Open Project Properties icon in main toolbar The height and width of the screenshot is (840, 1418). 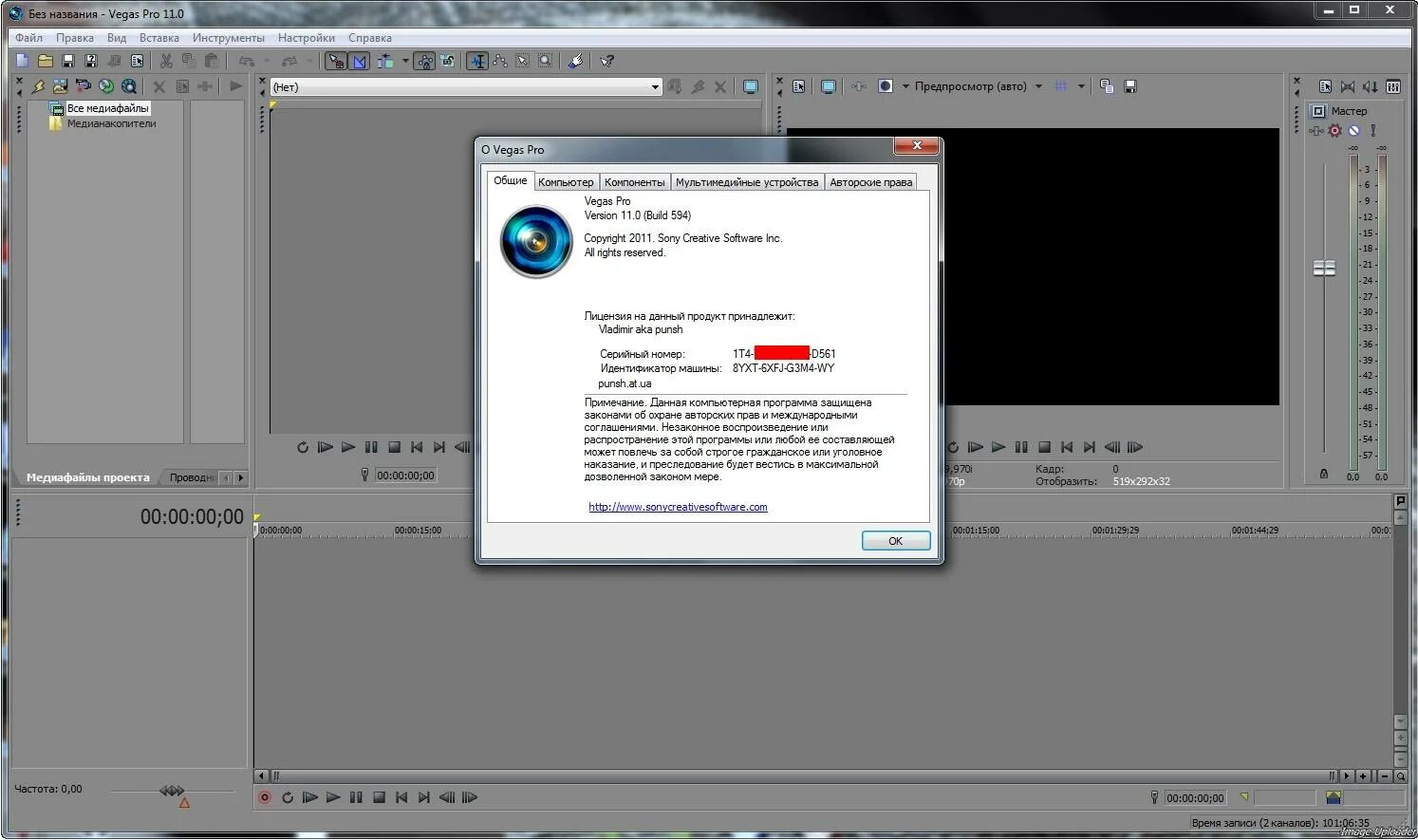pos(137,61)
